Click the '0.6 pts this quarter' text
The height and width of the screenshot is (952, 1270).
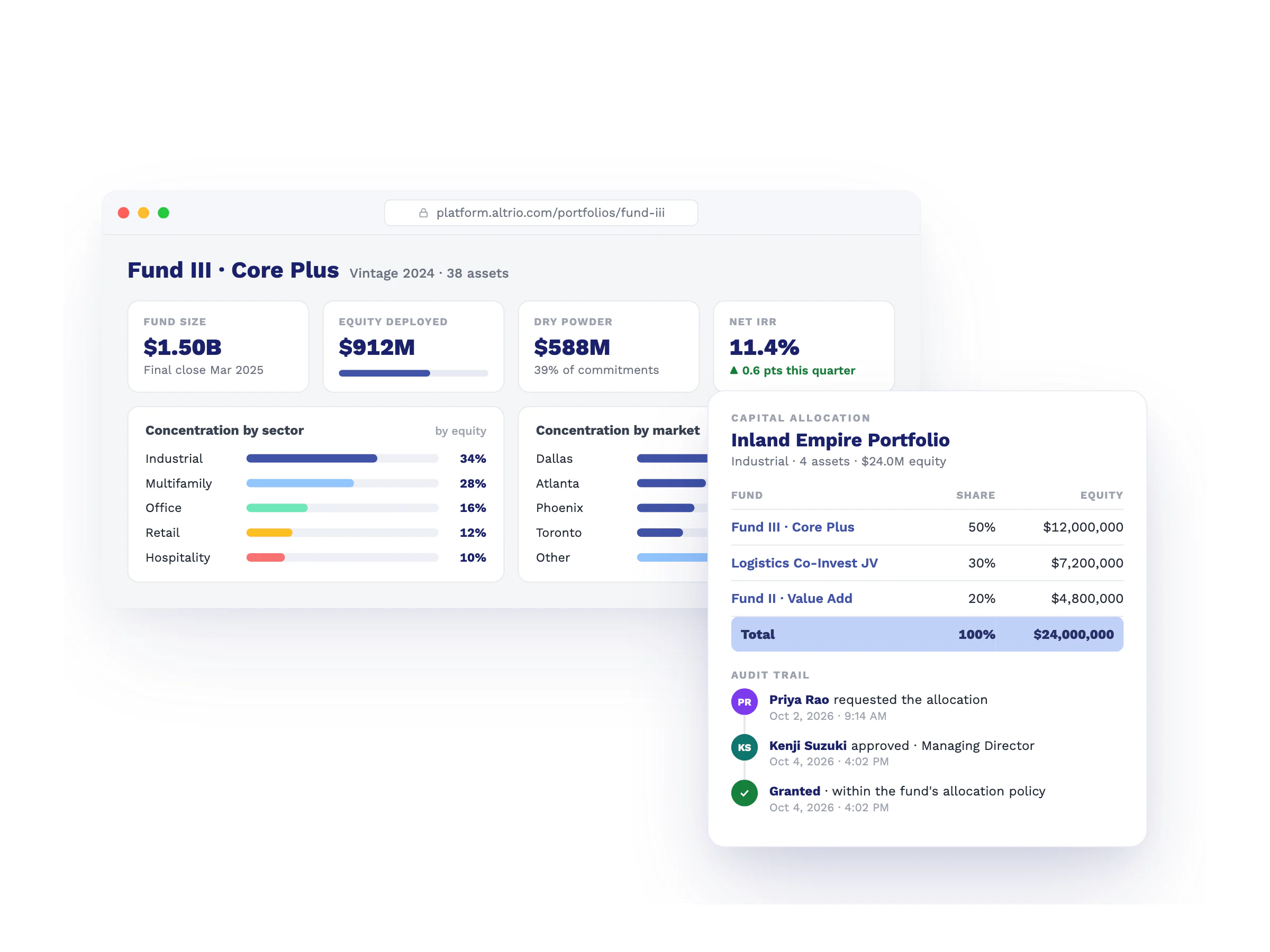798,370
